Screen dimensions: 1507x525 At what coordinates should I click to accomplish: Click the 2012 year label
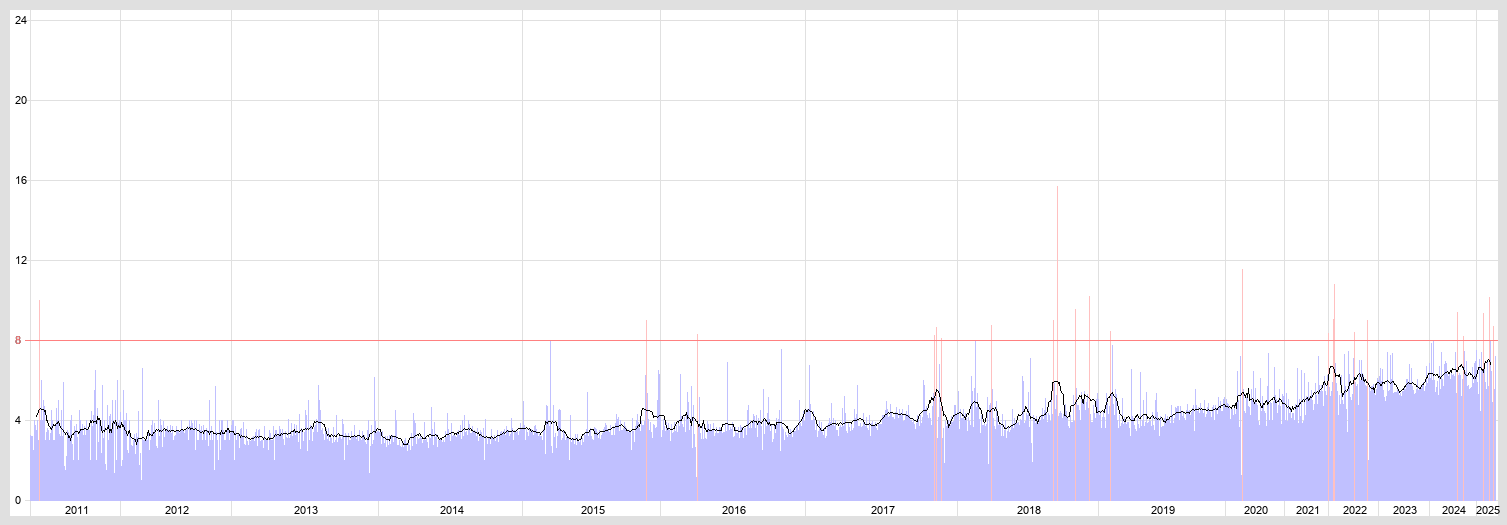click(177, 510)
